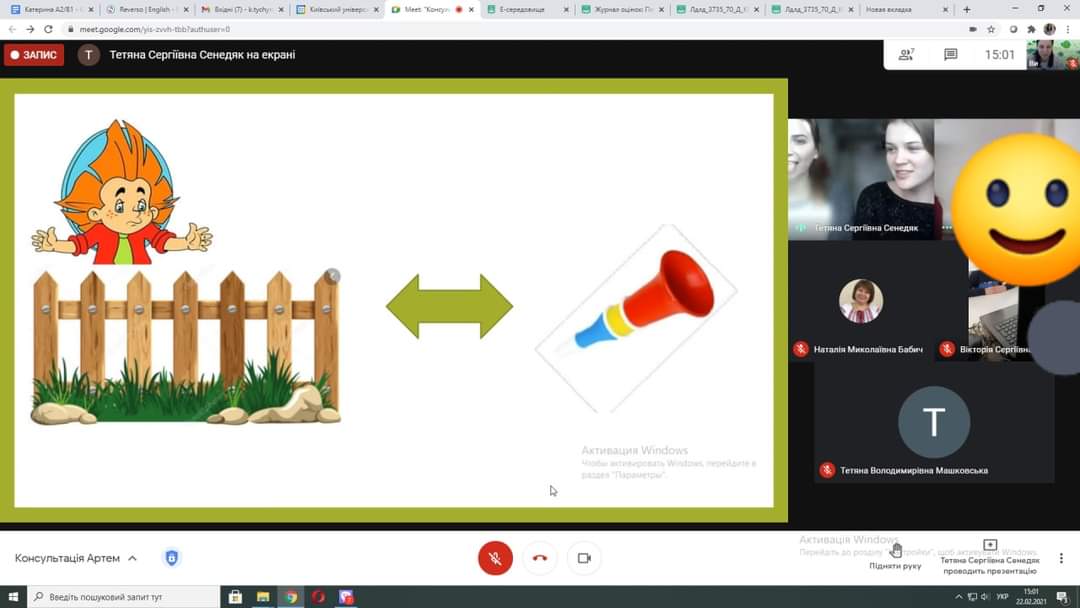Click the red ЗАПИС recording indicator

click(34, 55)
